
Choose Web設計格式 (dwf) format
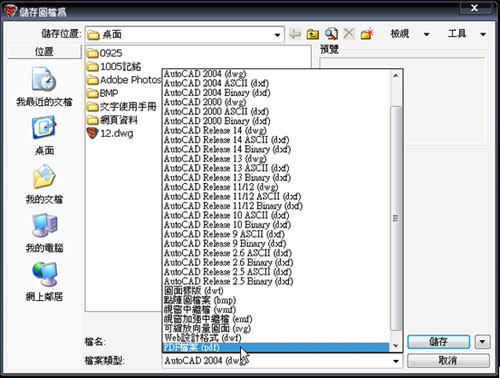pyautogui.click(x=276, y=338)
